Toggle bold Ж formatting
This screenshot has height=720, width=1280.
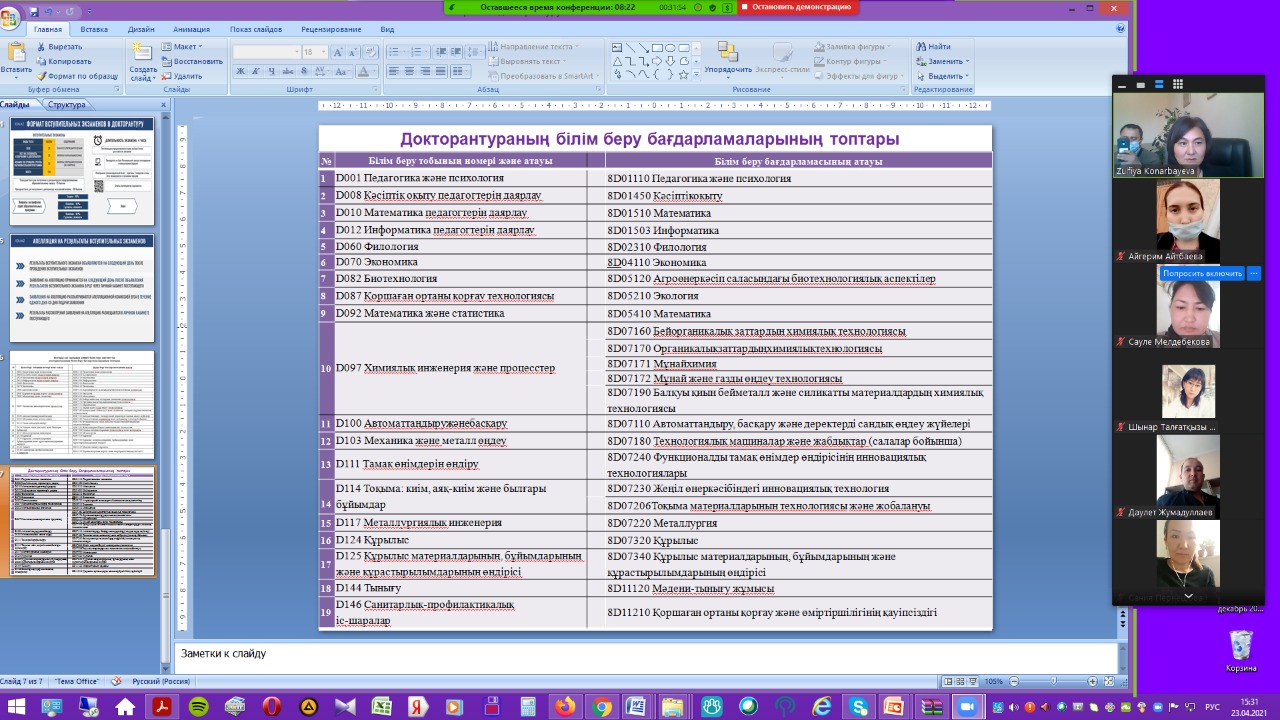(x=240, y=72)
